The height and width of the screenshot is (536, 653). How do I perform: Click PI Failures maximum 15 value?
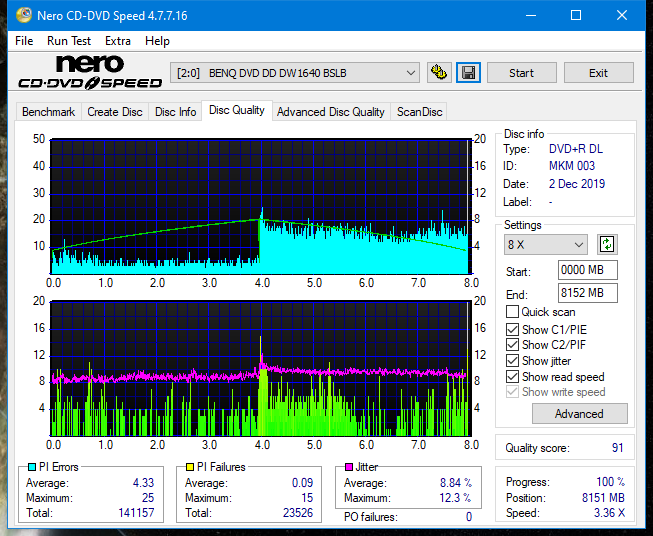click(x=307, y=498)
